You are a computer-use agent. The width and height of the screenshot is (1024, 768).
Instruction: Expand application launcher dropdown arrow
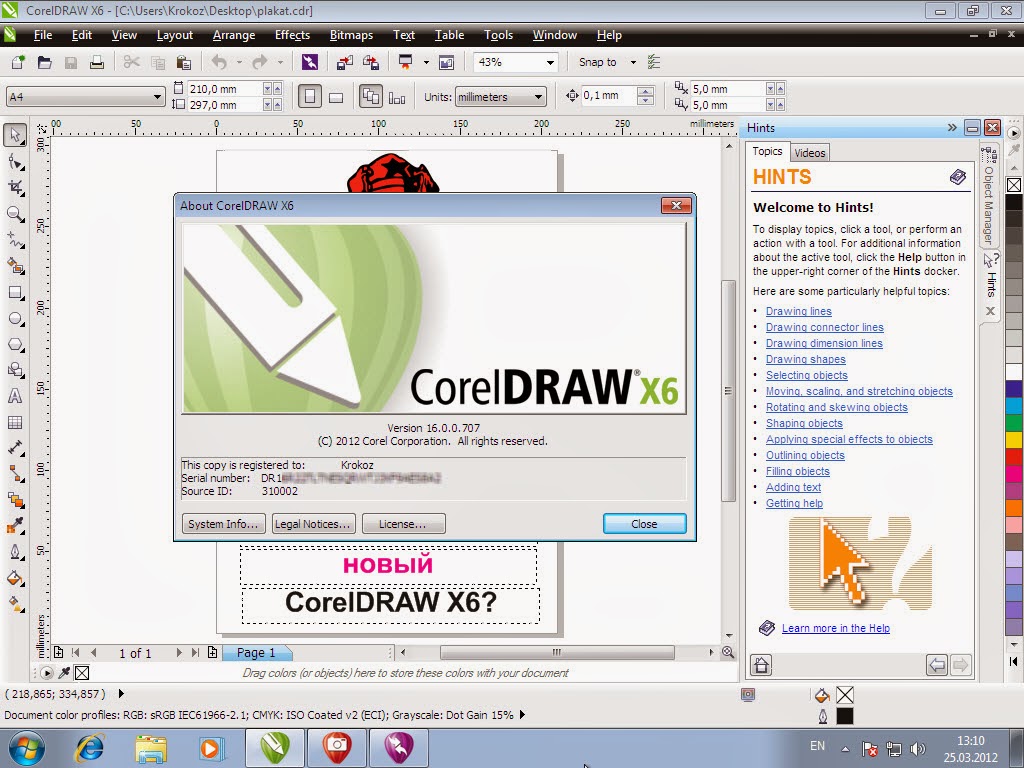point(426,62)
